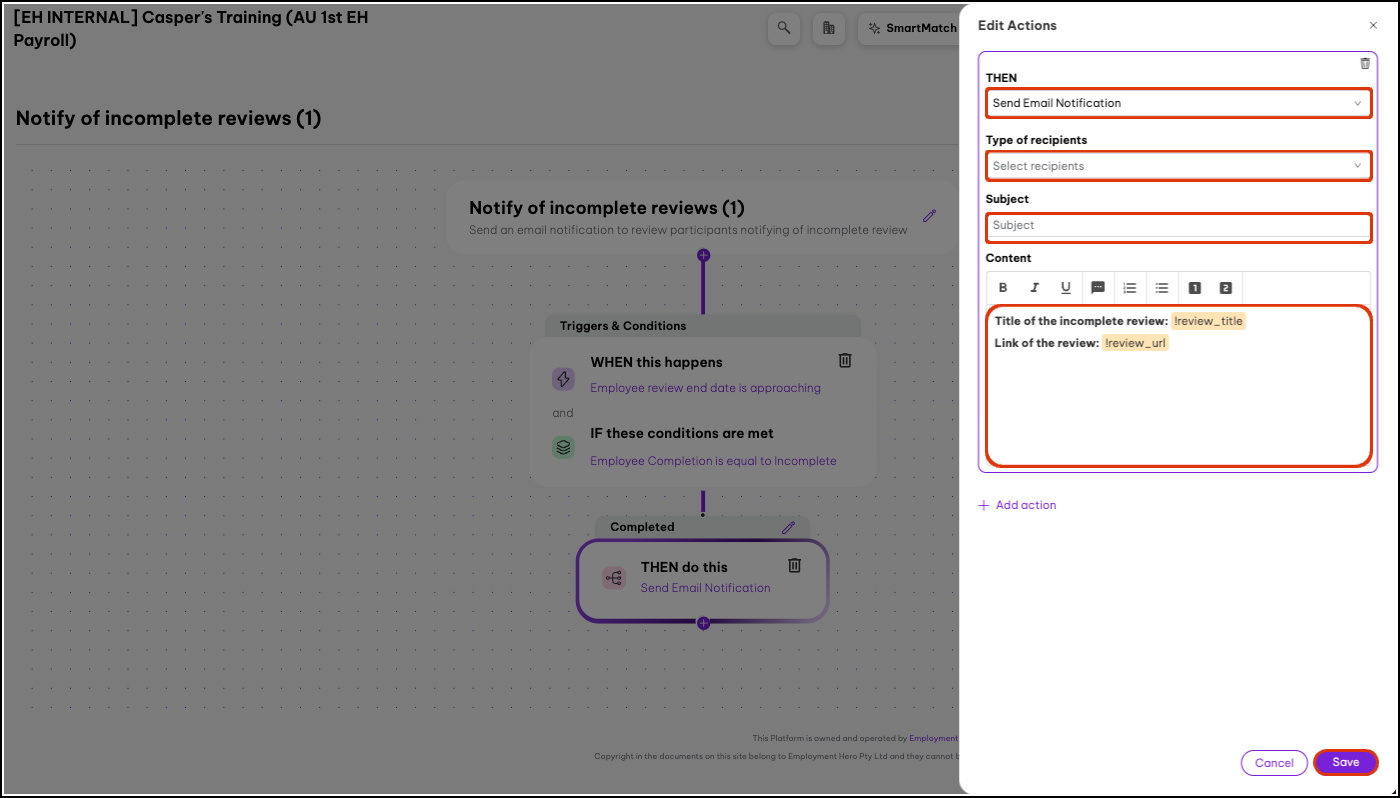Viewport: 1400px width, 798px height.
Task: Apply heading 2 style
Action: tap(1226, 288)
